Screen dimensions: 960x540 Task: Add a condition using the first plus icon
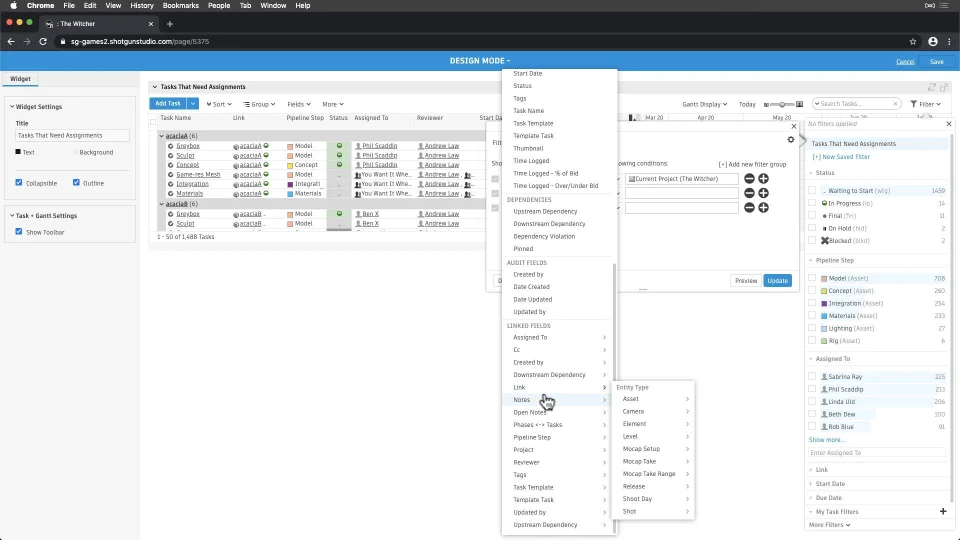(763, 179)
